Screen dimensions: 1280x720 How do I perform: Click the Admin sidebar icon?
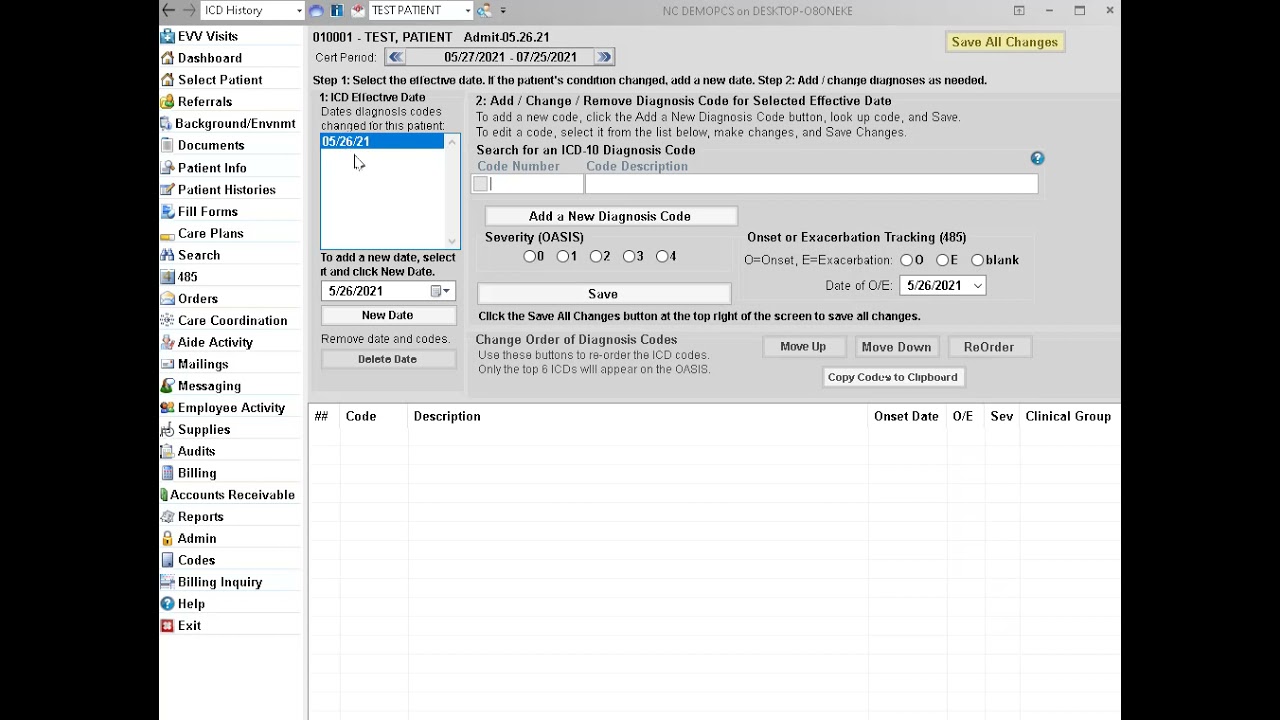point(167,538)
